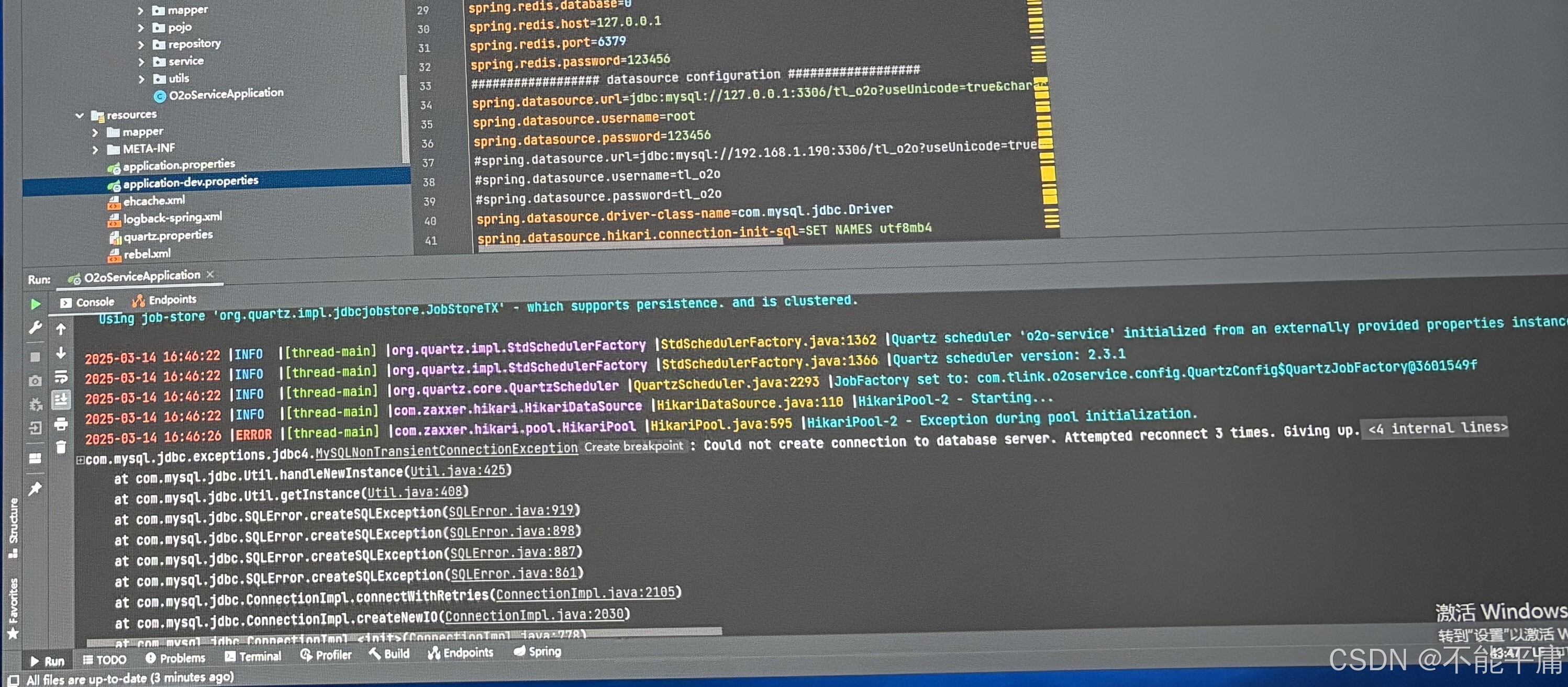
Task: Take a thread dump with camera icon
Action: coord(35,380)
